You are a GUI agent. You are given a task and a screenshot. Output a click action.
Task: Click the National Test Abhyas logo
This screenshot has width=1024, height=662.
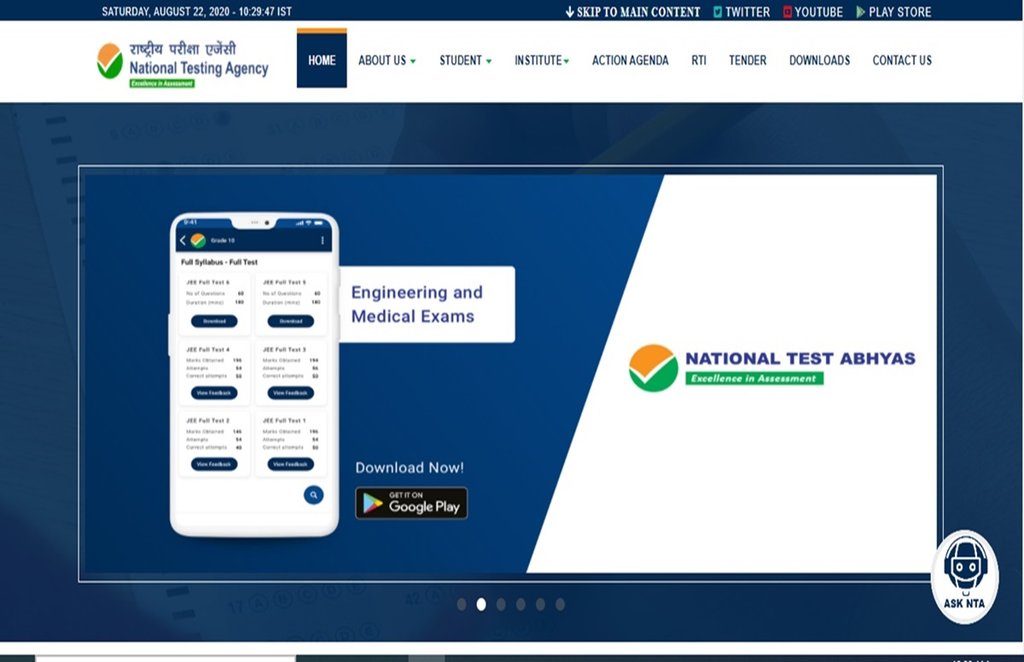tap(771, 367)
